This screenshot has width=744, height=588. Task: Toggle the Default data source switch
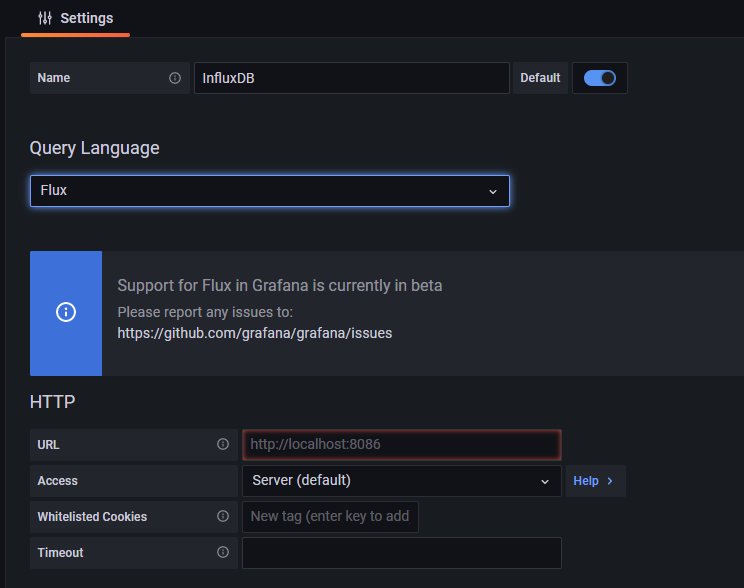click(x=600, y=78)
